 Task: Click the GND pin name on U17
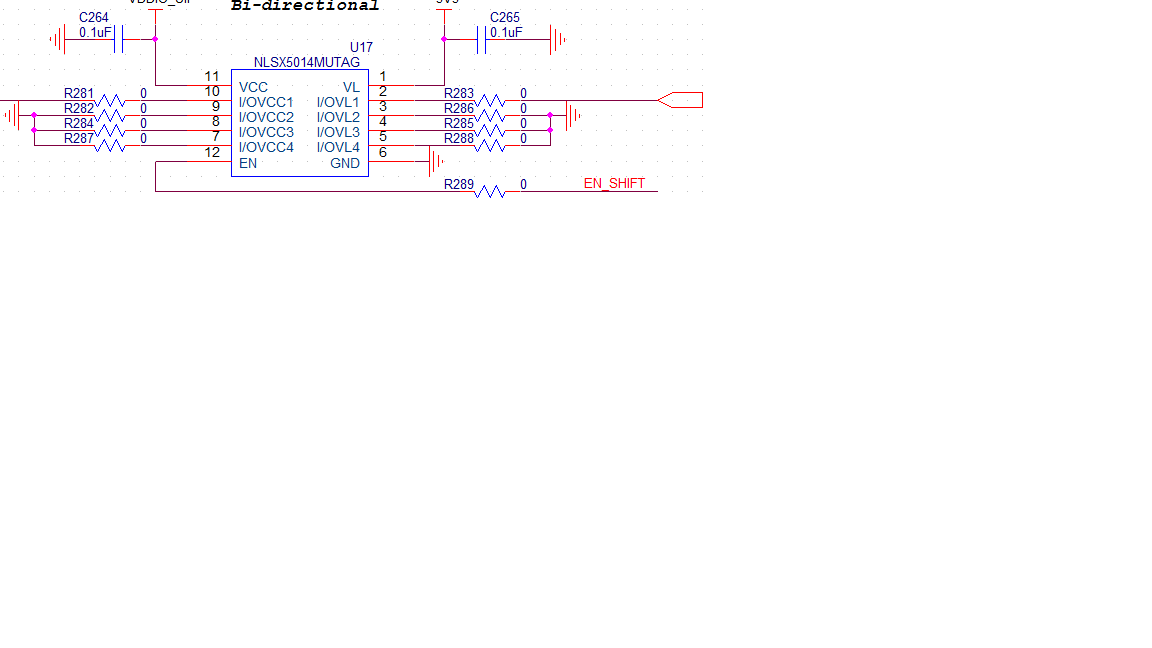(345, 163)
